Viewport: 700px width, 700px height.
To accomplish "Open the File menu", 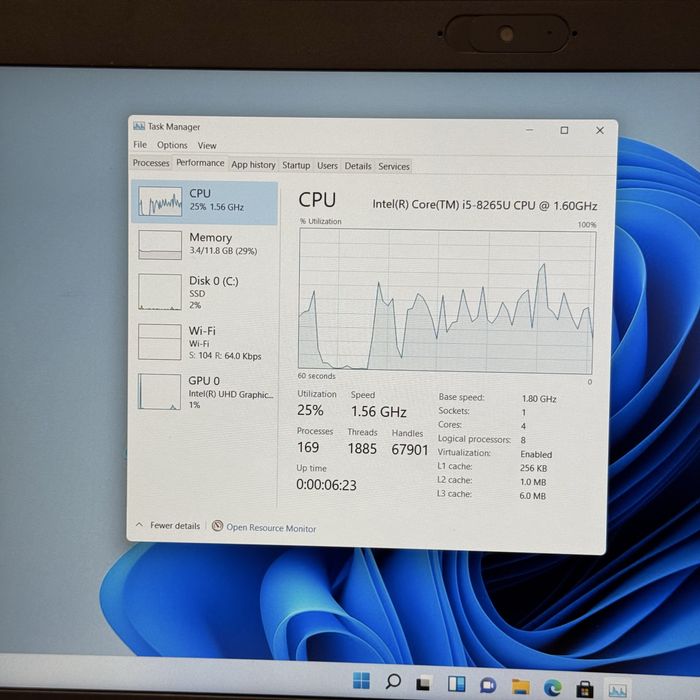I will pyautogui.click(x=140, y=145).
